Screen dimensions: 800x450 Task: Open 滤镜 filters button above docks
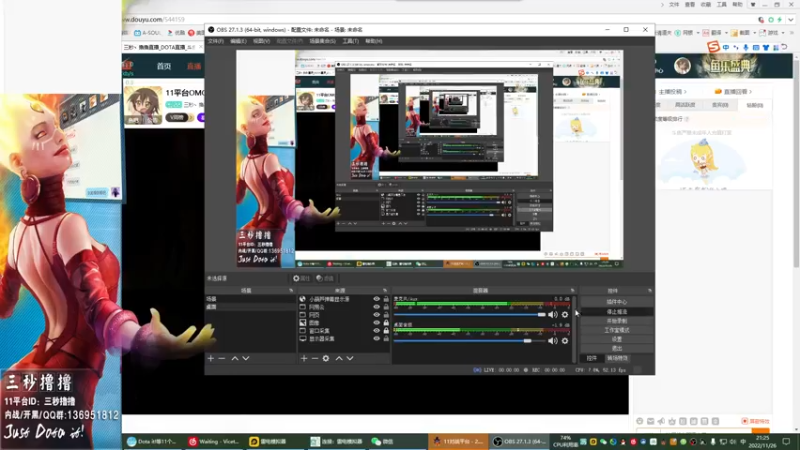tap(324, 278)
